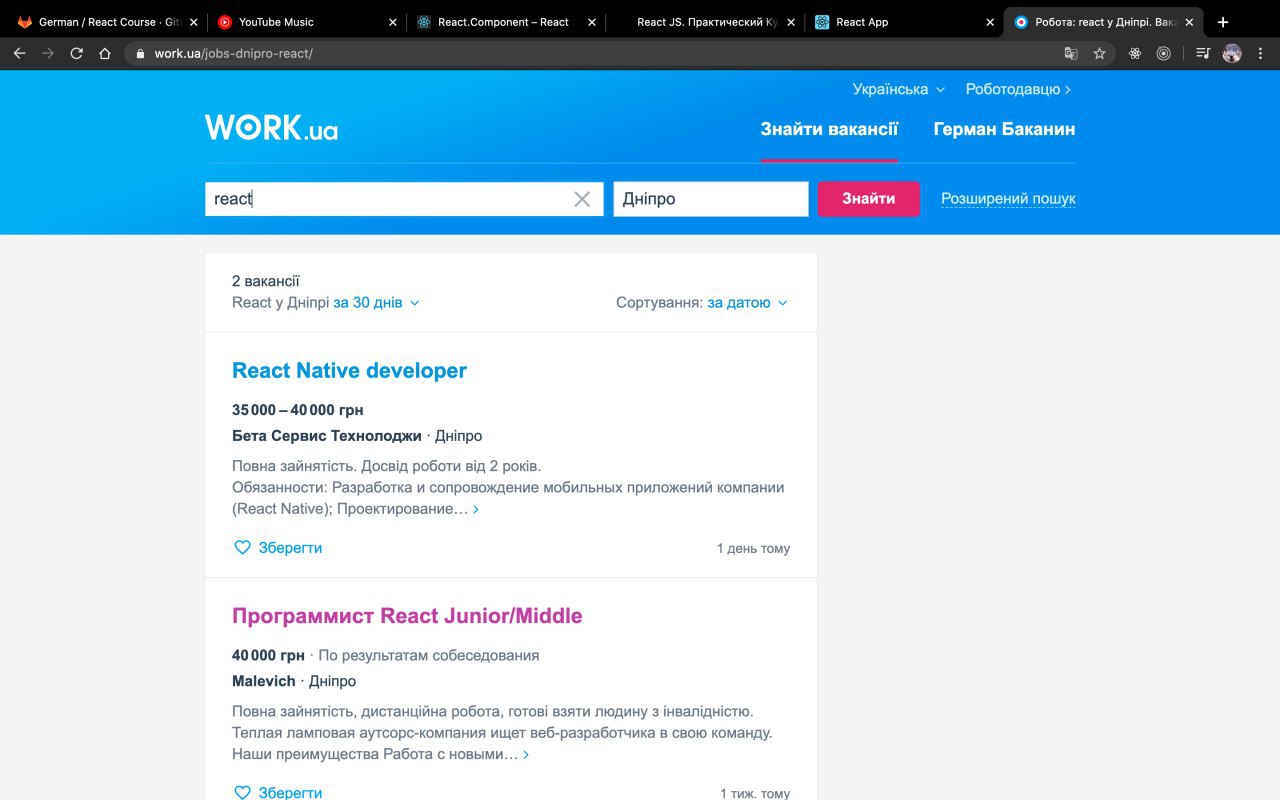Click the Malevich company name
The height and width of the screenshot is (800, 1280).
point(264,681)
